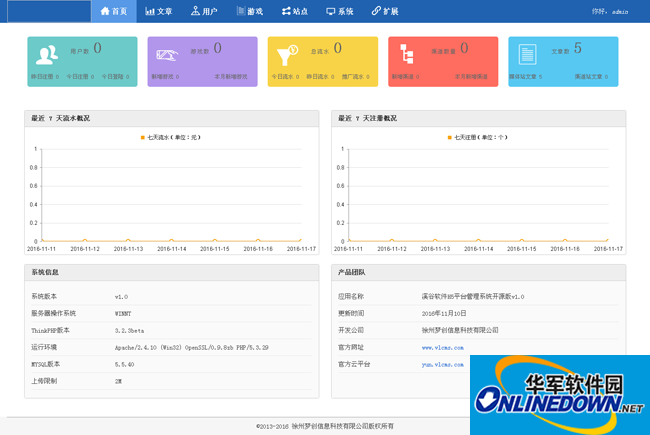Screen dimensions: 650x435
Task: Click 新增游戏 stat on the purple card
Action: [x=165, y=77]
